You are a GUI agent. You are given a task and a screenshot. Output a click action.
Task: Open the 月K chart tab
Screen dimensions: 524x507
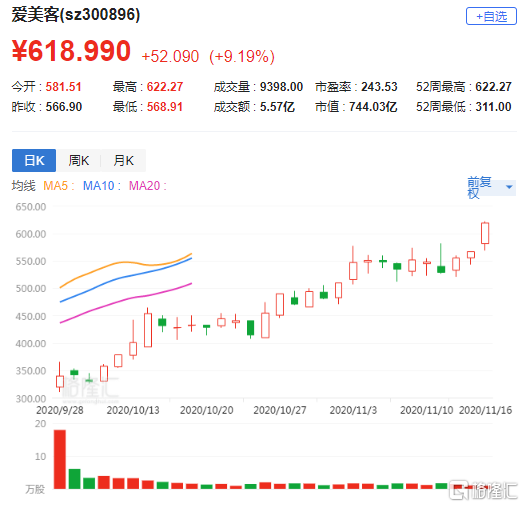click(x=123, y=160)
